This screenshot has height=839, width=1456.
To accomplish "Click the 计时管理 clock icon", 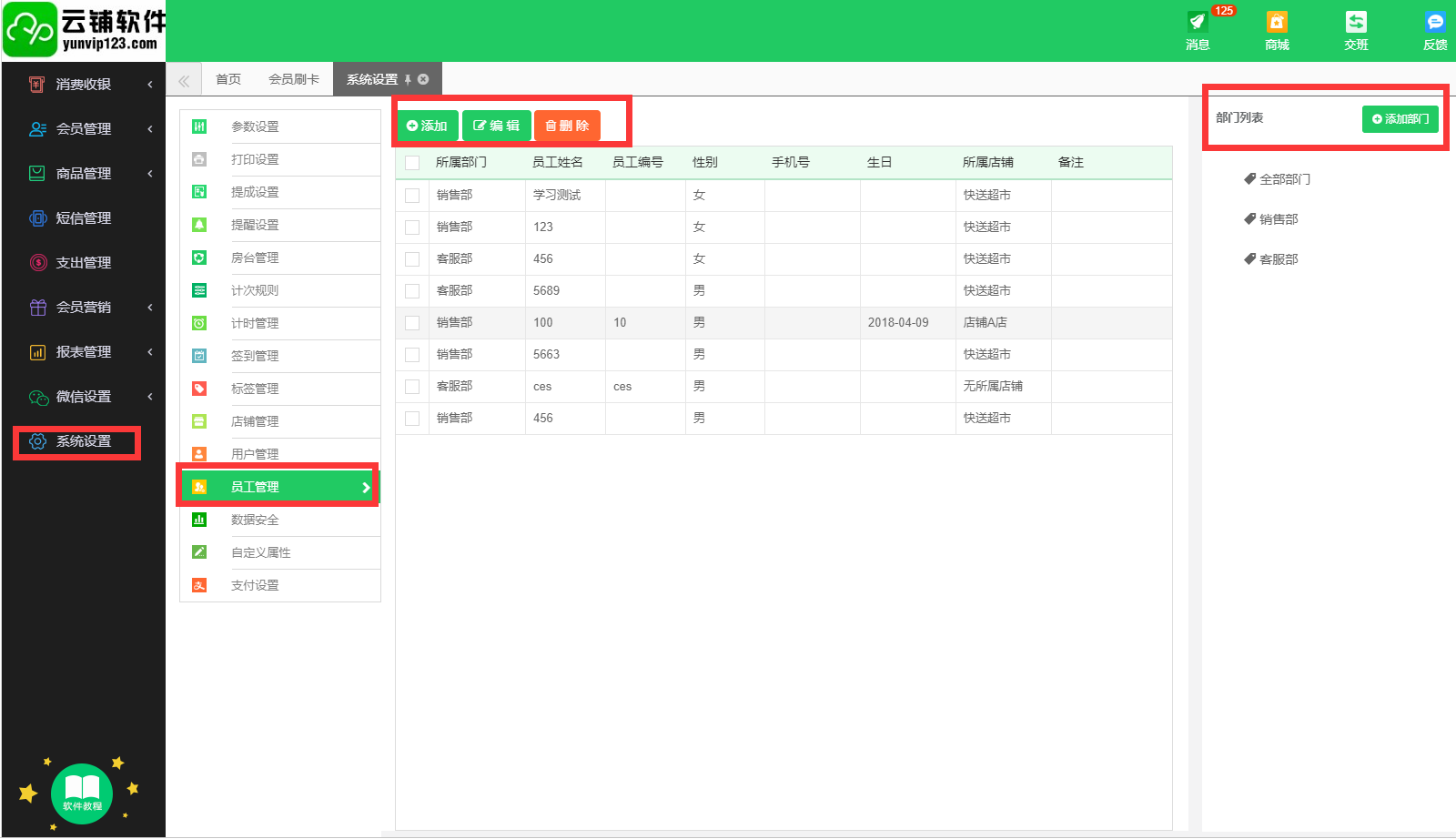I will point(199,323).
